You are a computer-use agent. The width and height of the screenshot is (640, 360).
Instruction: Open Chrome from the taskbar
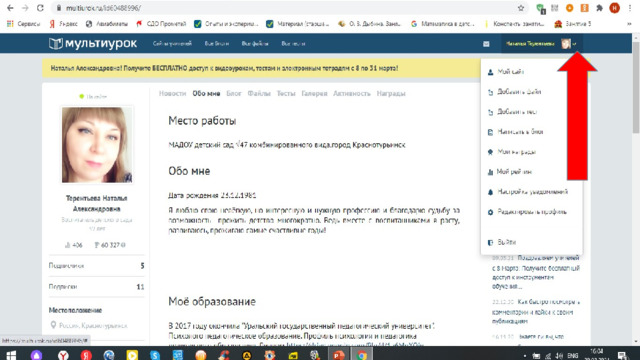(362, 355)
